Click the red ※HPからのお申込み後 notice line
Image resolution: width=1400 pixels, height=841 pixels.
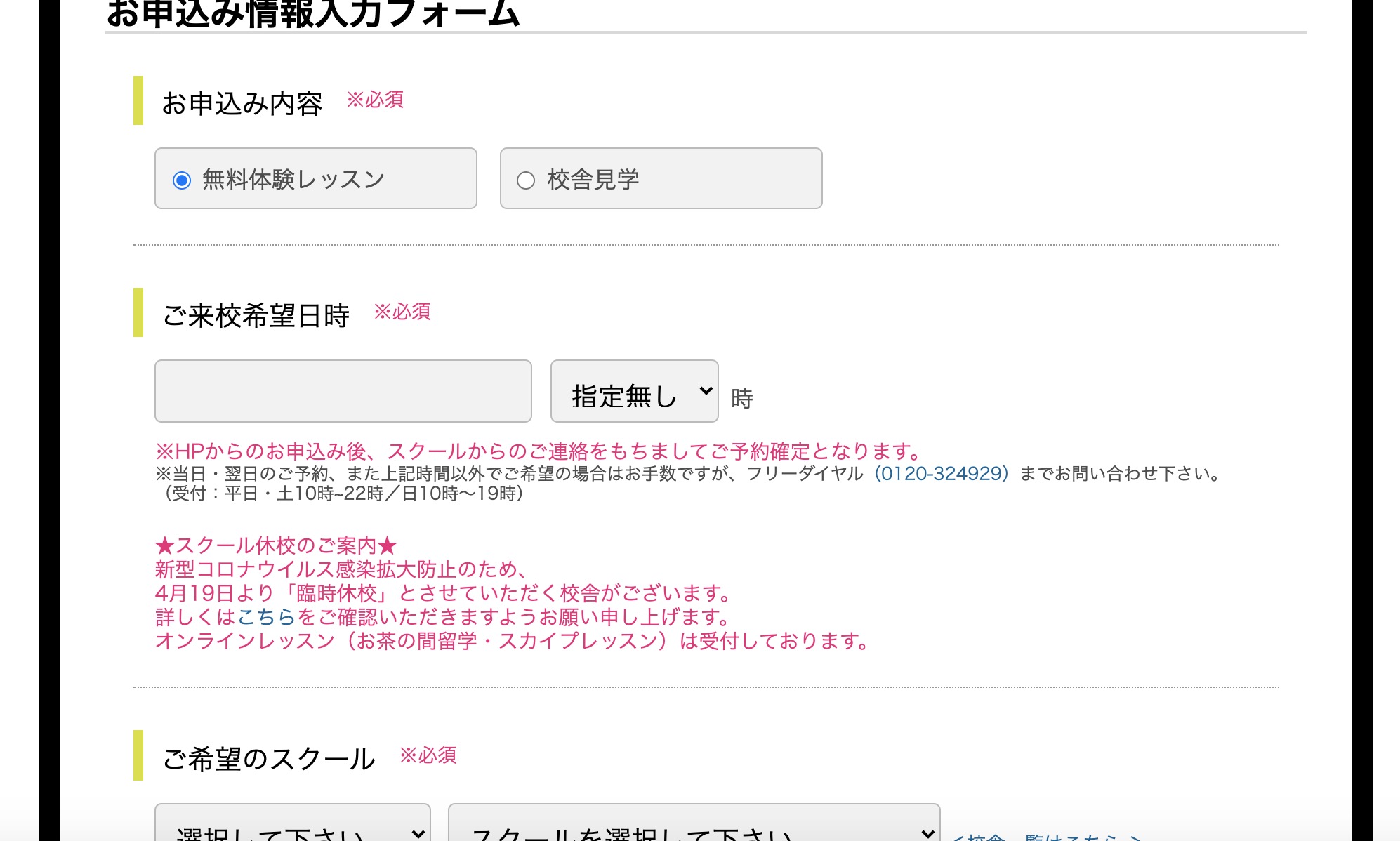tap(537, 451)
